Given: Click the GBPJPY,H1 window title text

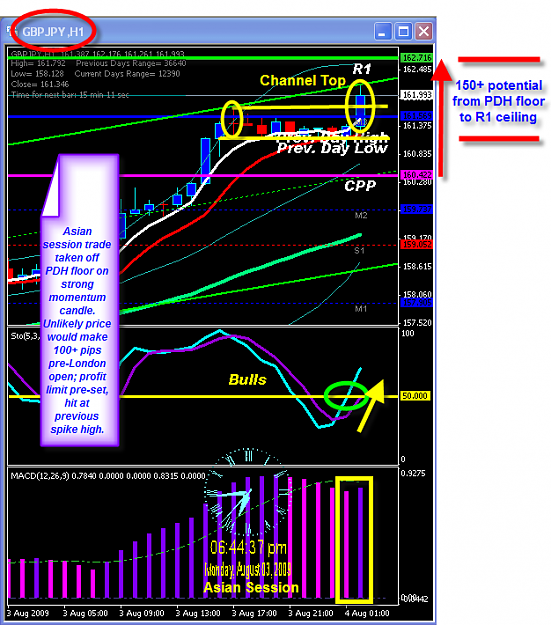Looking at the screenshot, I should 53,32.
